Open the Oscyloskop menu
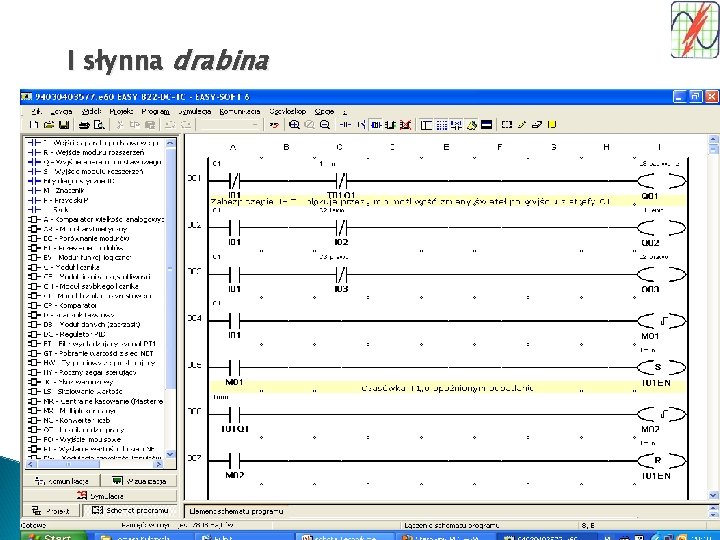This screenshot has height=540, width=720. (287, 111)
